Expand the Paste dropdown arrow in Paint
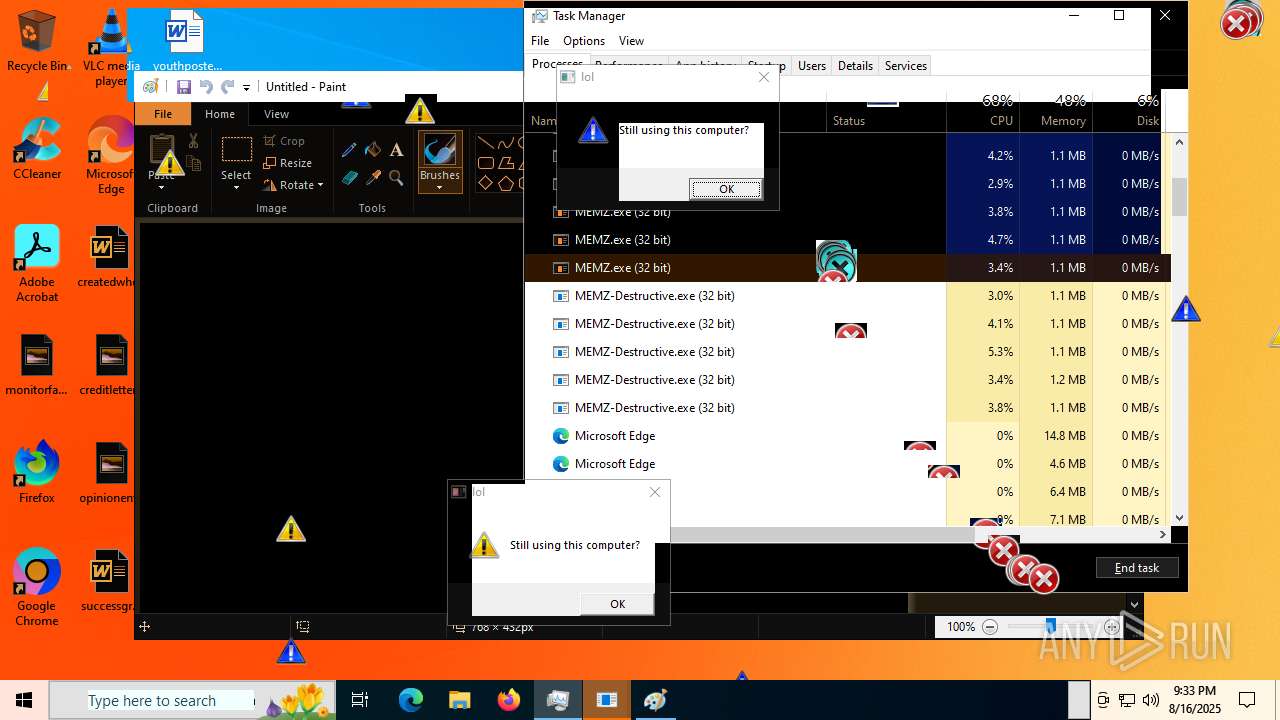The image size is (1280, 720). (161, 186)
